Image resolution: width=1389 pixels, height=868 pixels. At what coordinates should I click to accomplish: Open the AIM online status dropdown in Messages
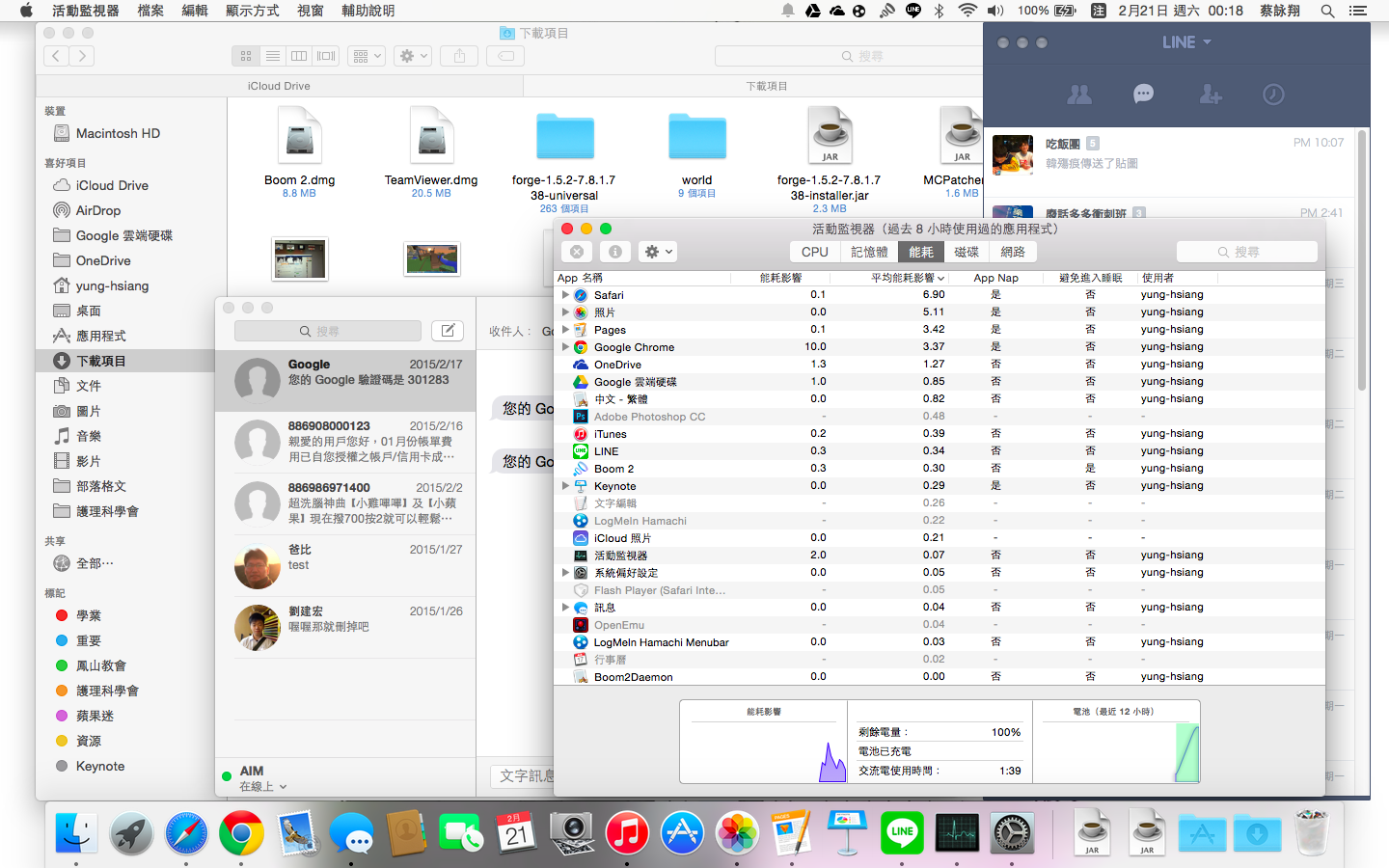(x=262, y=786)
